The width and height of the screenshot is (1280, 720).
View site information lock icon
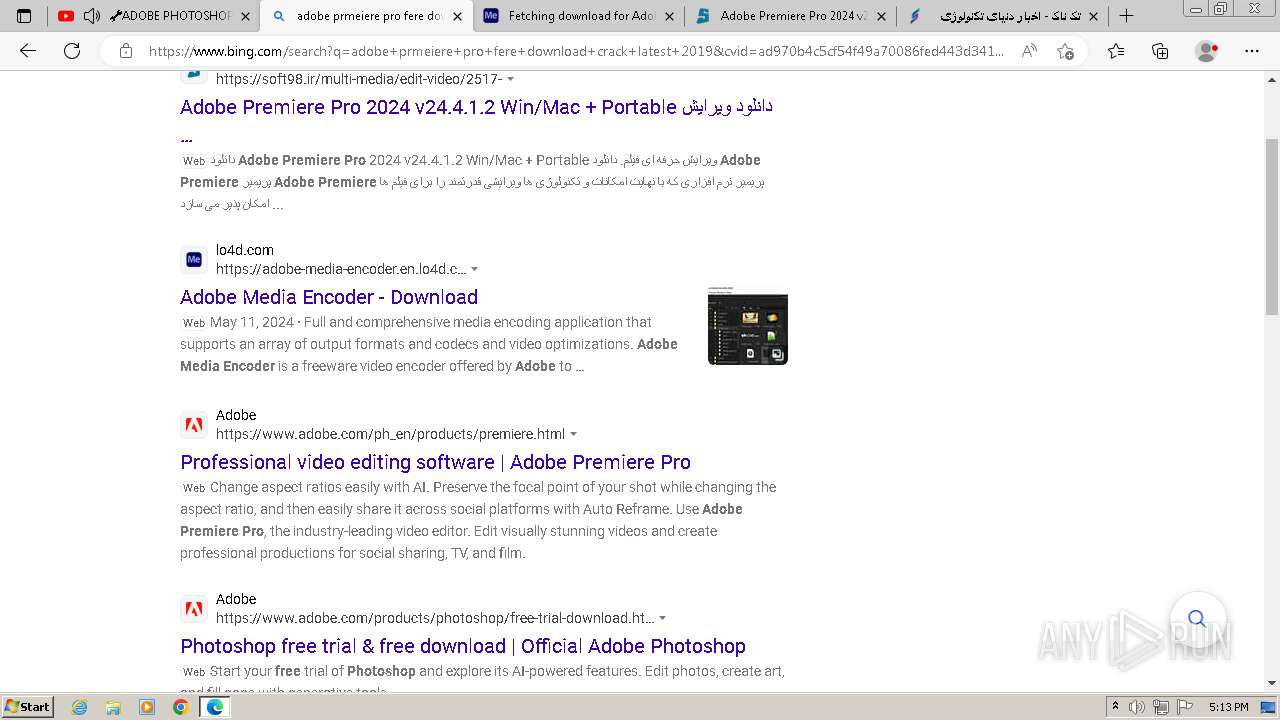click(125, 51)
